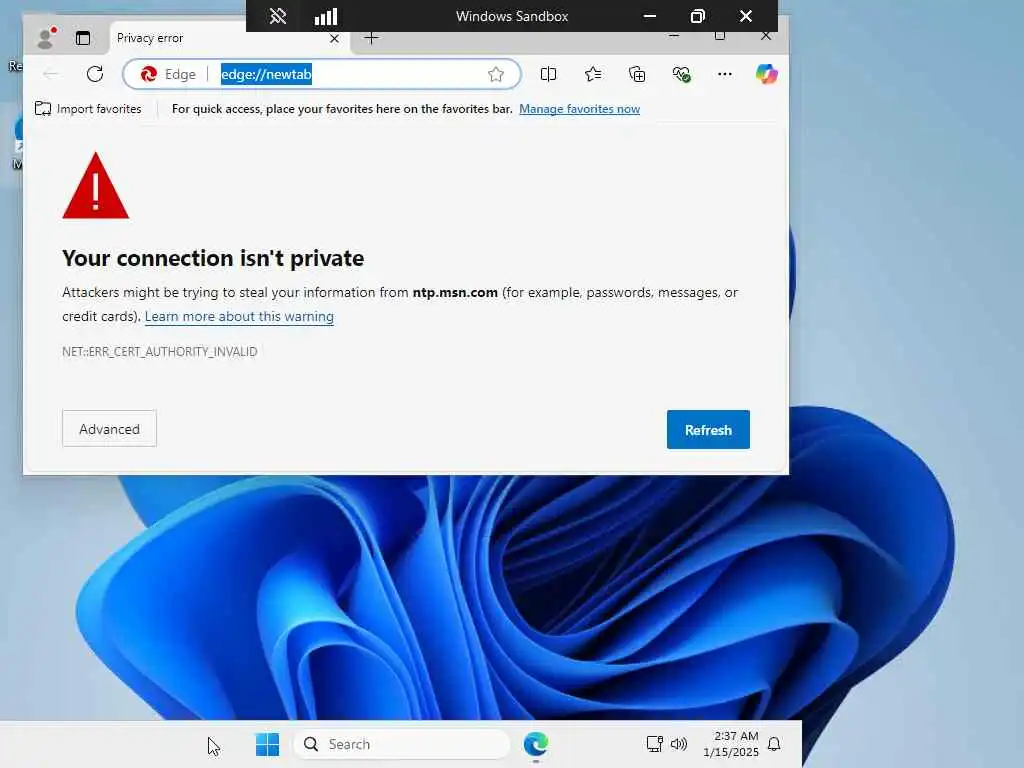The image size is (1024, 768).
Task: Add page to favorites star icon
Action: (x=496, y=74)
